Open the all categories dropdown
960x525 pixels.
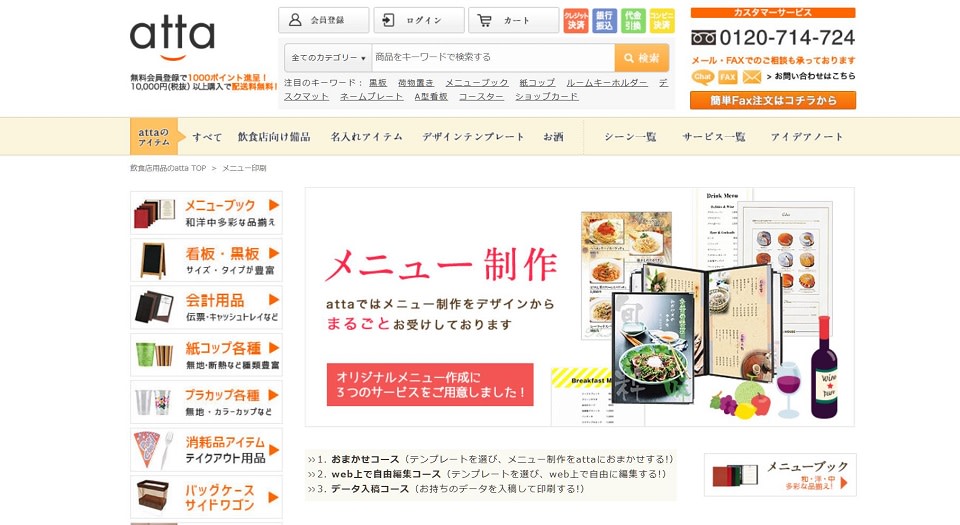click(x=328, y=58)
